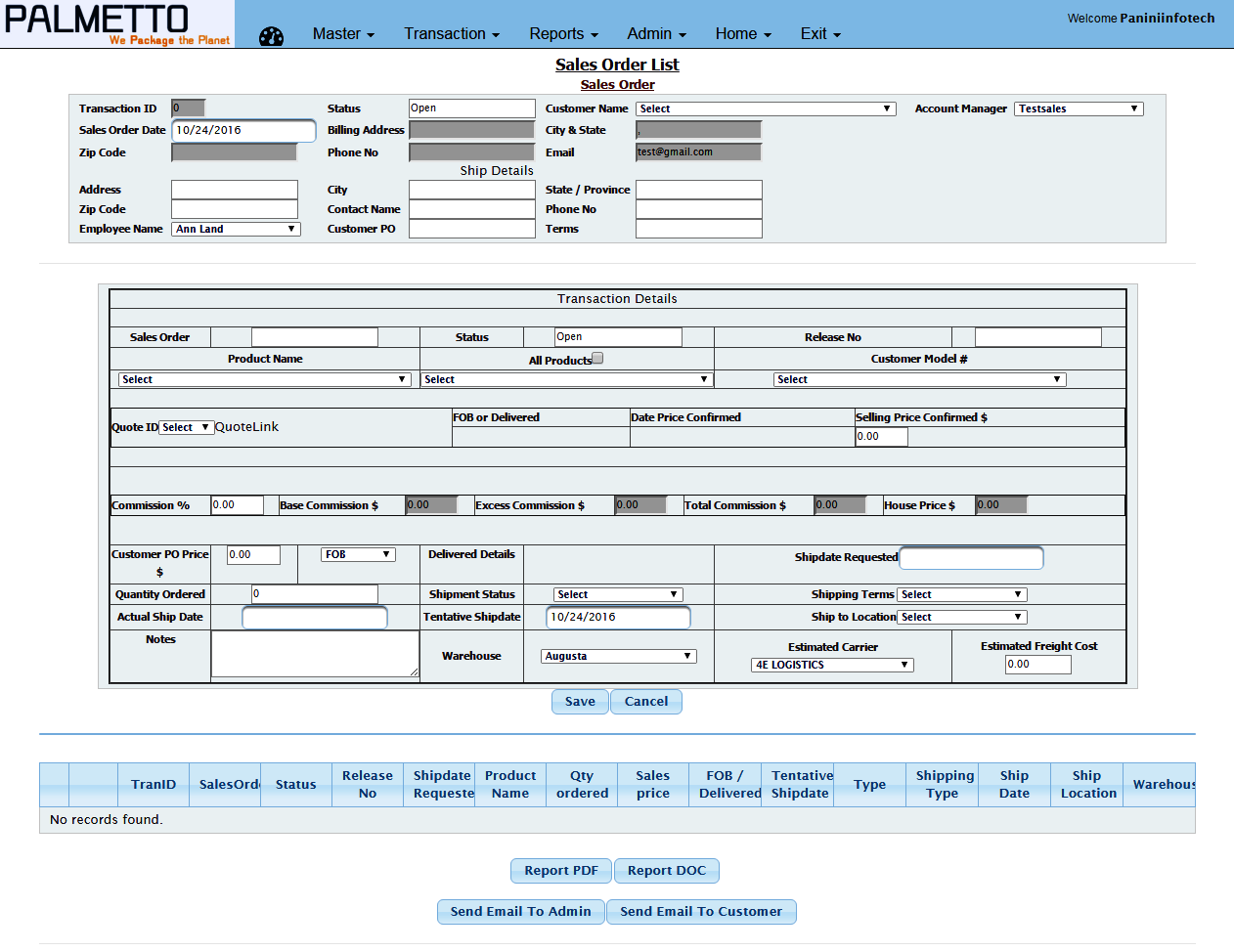Click the Cancel button
This screenshot has width=1234, height=952.
pos(646,702)
